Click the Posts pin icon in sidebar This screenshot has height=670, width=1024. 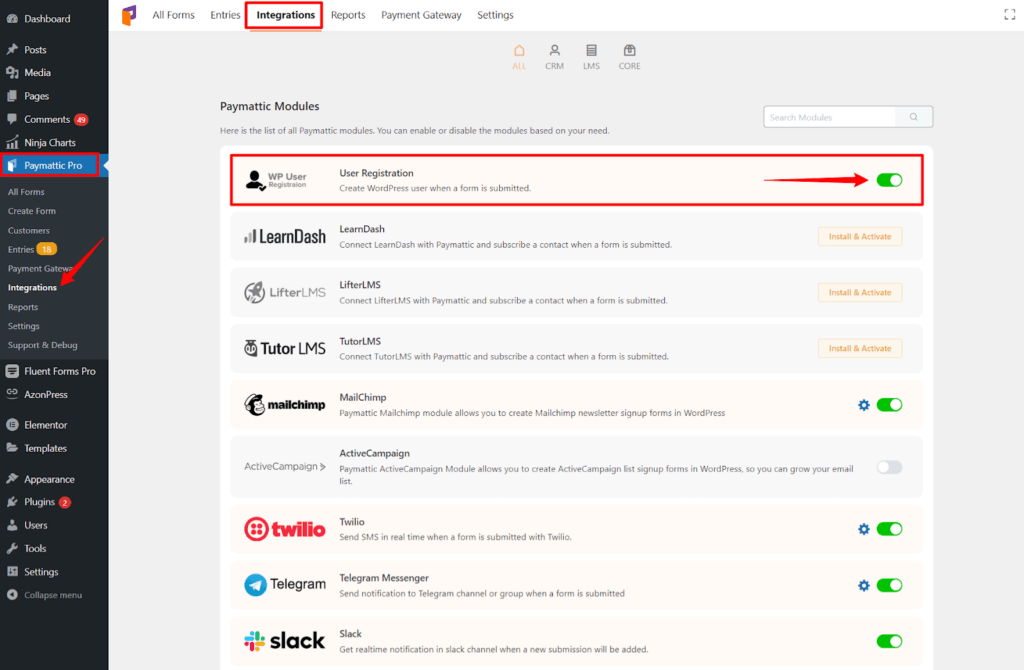pos(12,50)
